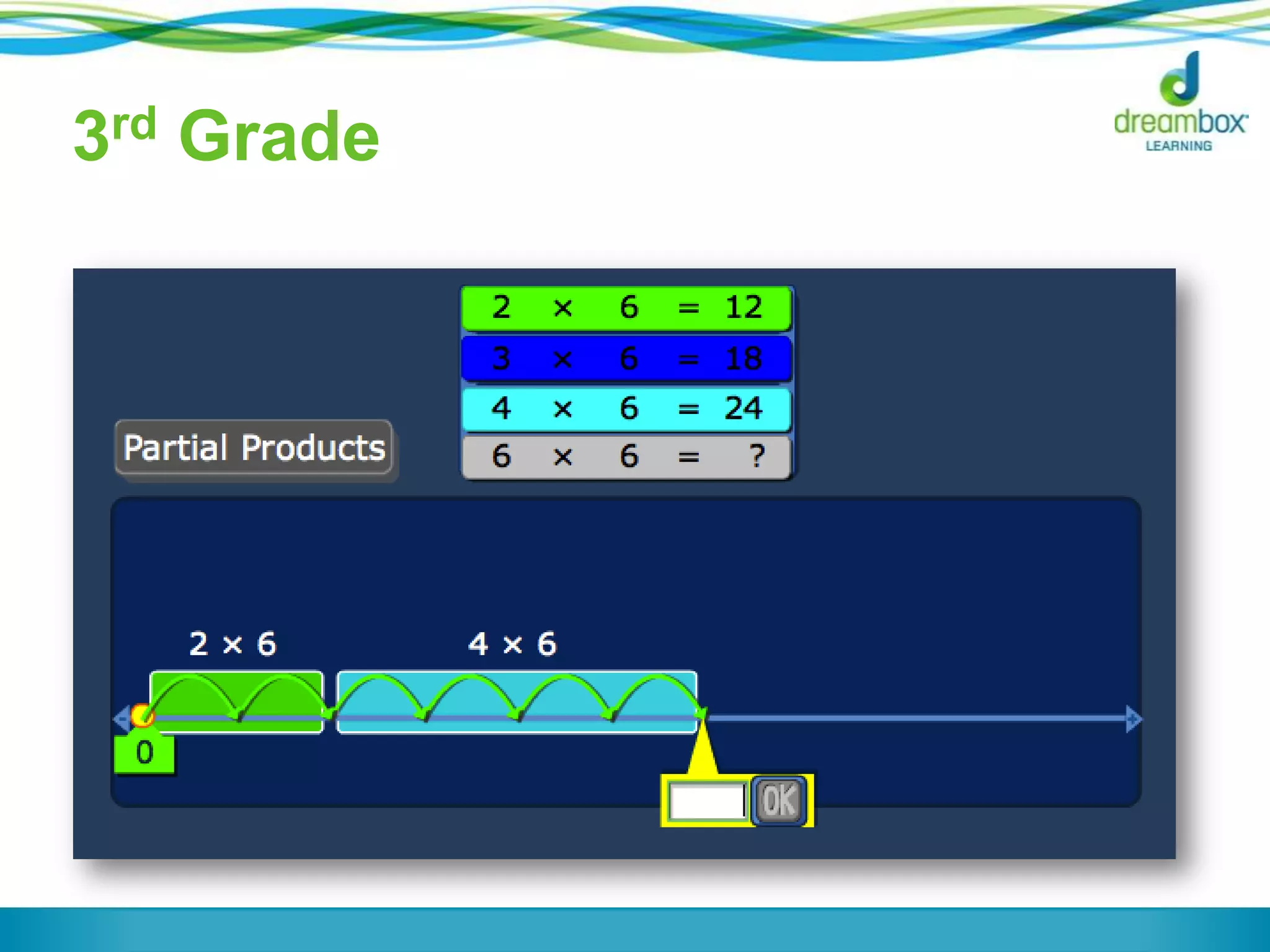Select the blue 3 × 6 = 18 fact
This screenshot has height=952, width=1270.
[x=626, y=358]
